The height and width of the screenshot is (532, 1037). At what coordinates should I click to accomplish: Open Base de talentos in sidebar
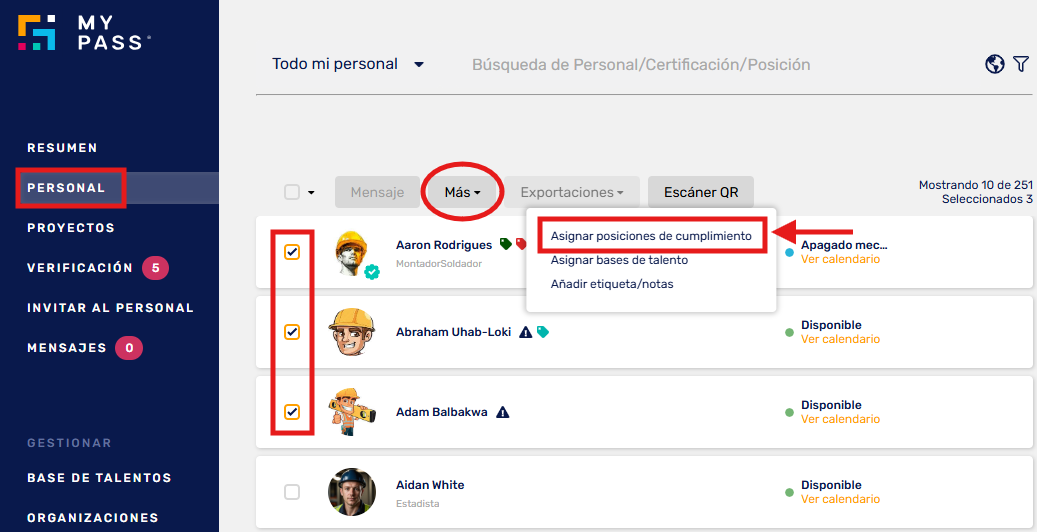click(99, 478)
